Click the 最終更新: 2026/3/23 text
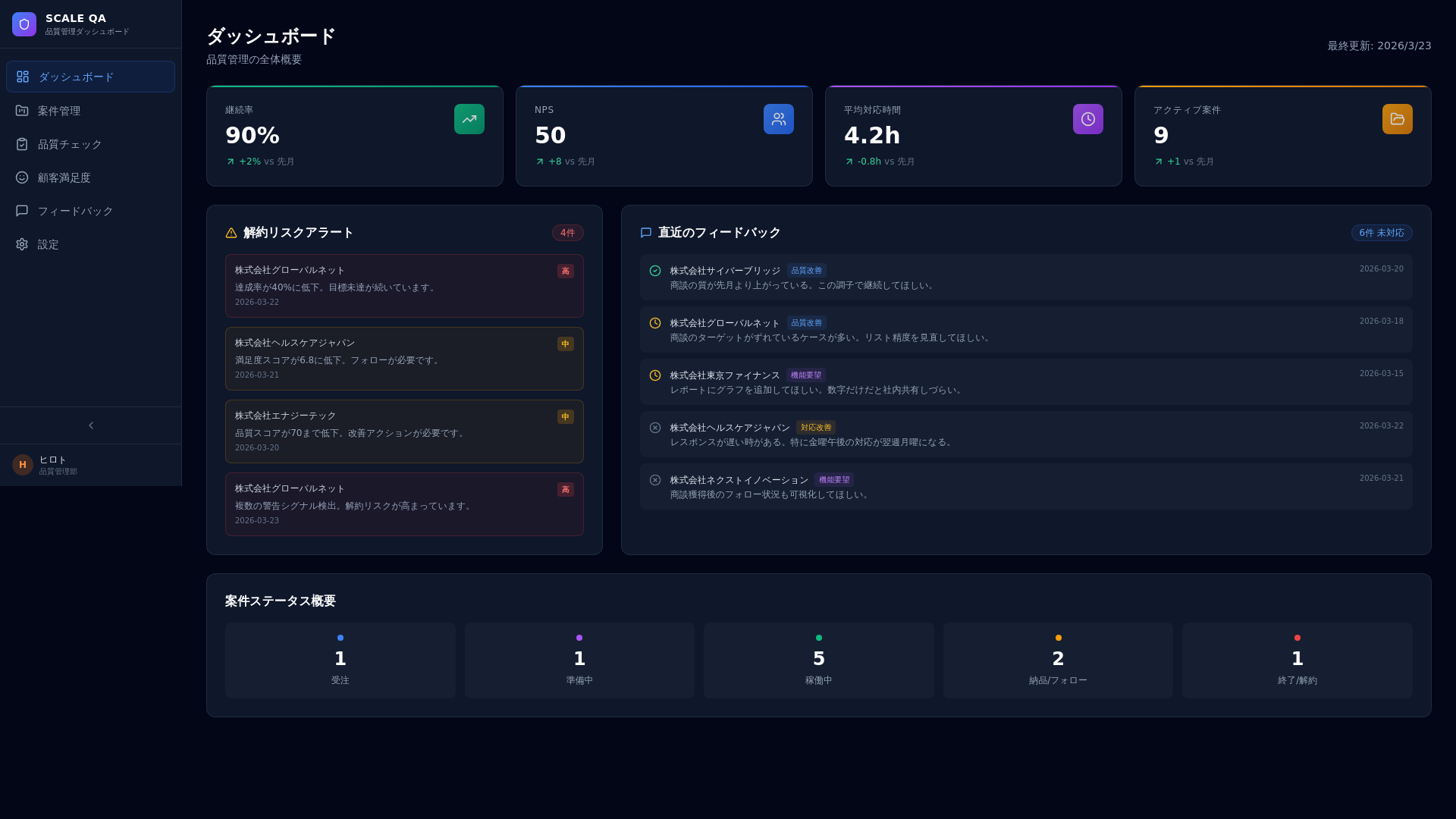Image resolution: width=1456 pixels, height=819 pixels. pos(1379,46)
